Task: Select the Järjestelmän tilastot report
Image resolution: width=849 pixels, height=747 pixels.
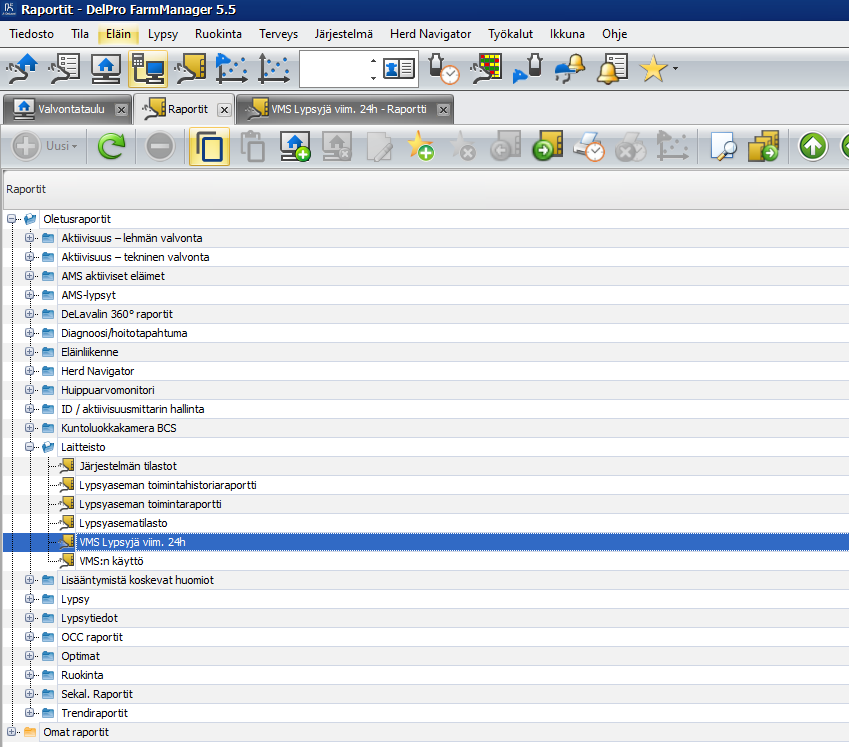Action: point(128,466)
